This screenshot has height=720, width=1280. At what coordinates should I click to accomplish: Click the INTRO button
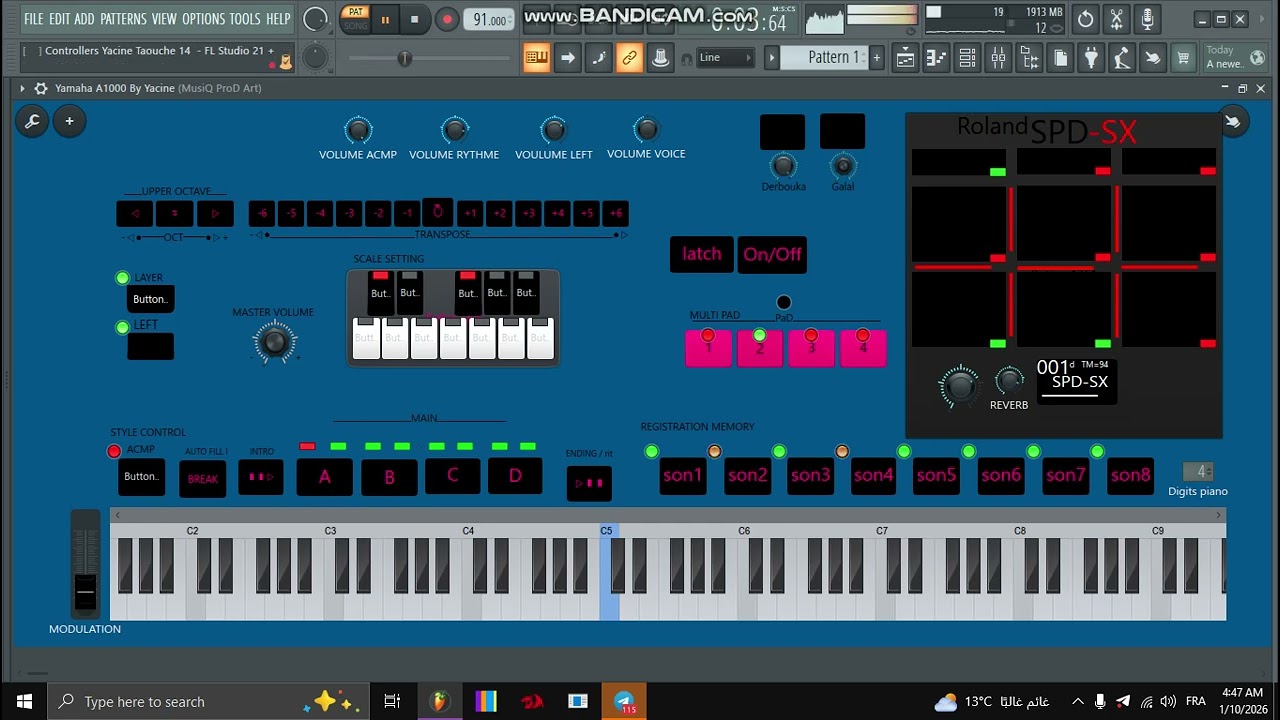pyautogui.click(x=261, y=477)
